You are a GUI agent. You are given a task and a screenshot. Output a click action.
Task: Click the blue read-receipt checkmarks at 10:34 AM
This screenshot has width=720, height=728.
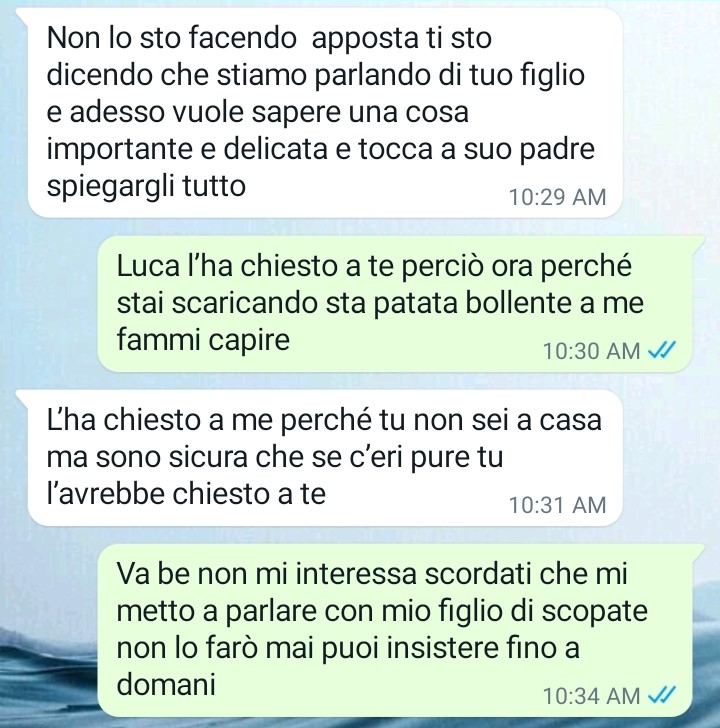(662, 696)
